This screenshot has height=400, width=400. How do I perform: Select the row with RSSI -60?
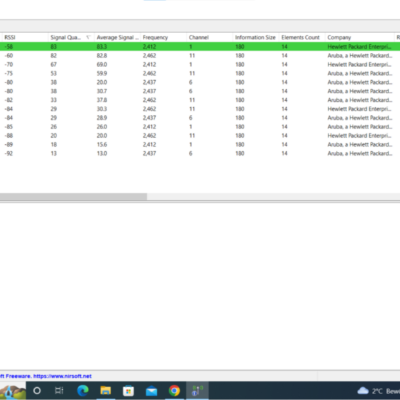[x=200, y=56]
